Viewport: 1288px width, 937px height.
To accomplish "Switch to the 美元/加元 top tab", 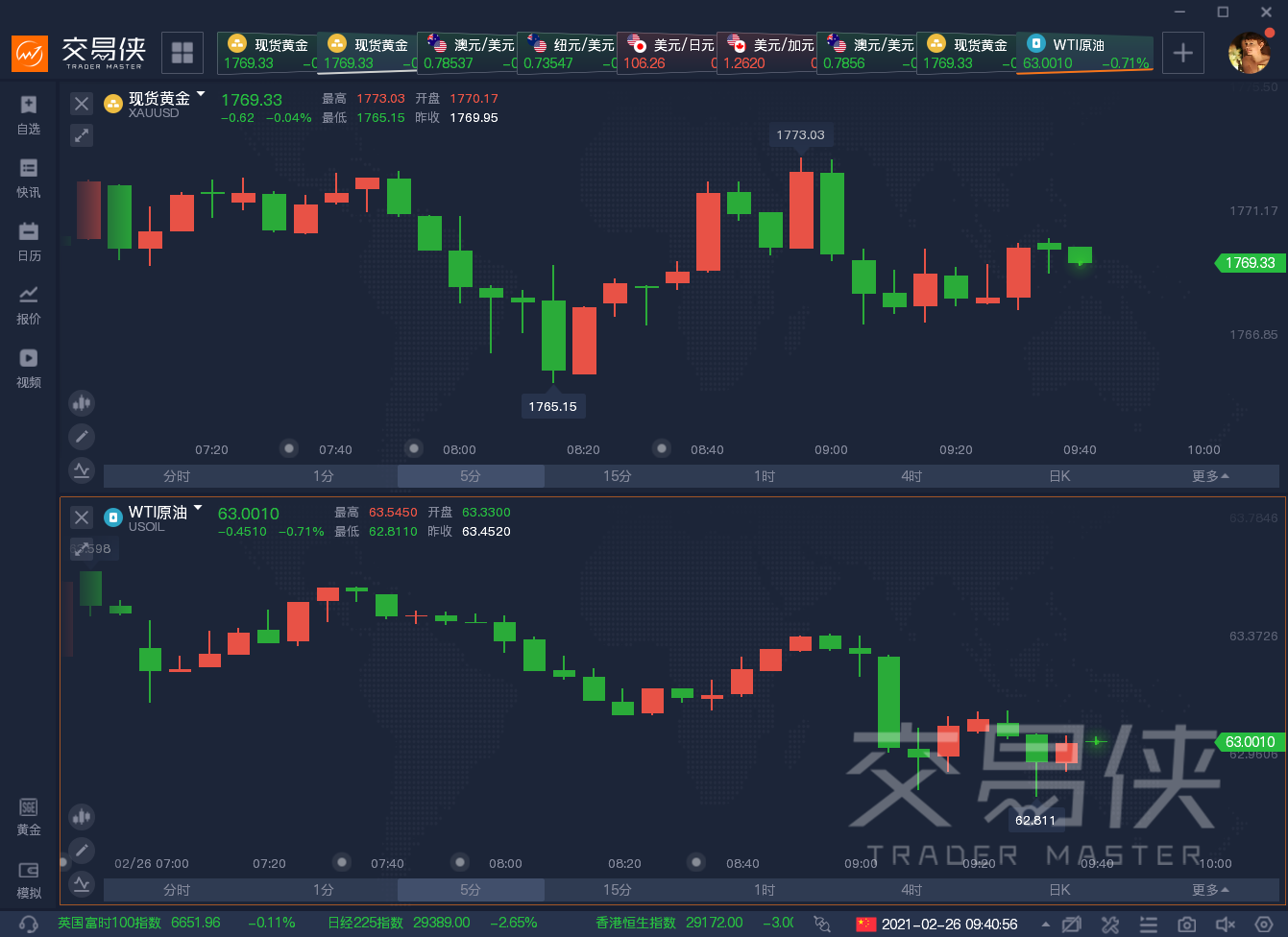I will 766,53.
